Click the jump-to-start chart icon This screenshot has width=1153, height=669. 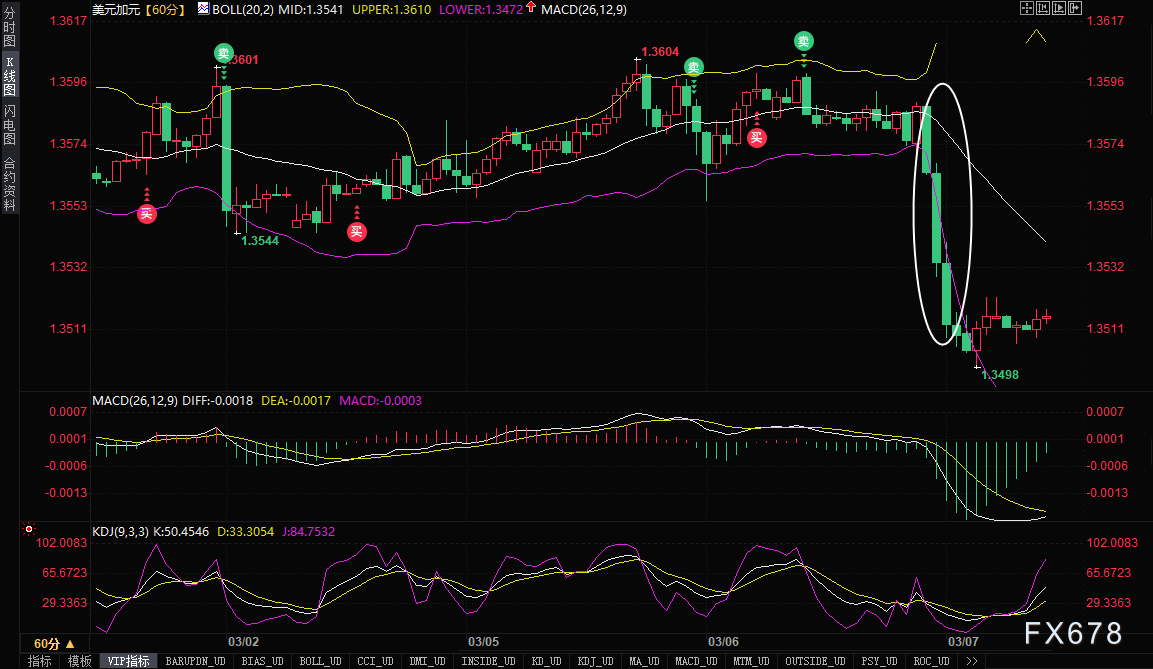pos(1043,8)
